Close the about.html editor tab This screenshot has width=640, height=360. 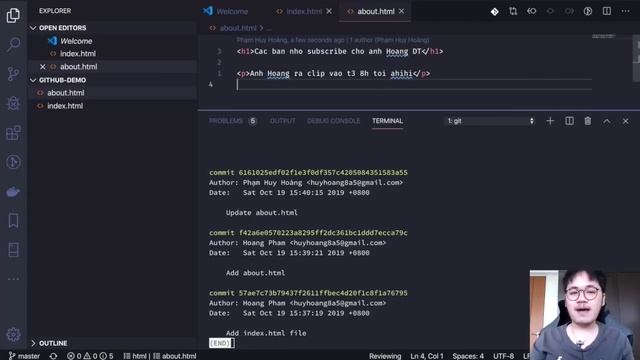402,11
